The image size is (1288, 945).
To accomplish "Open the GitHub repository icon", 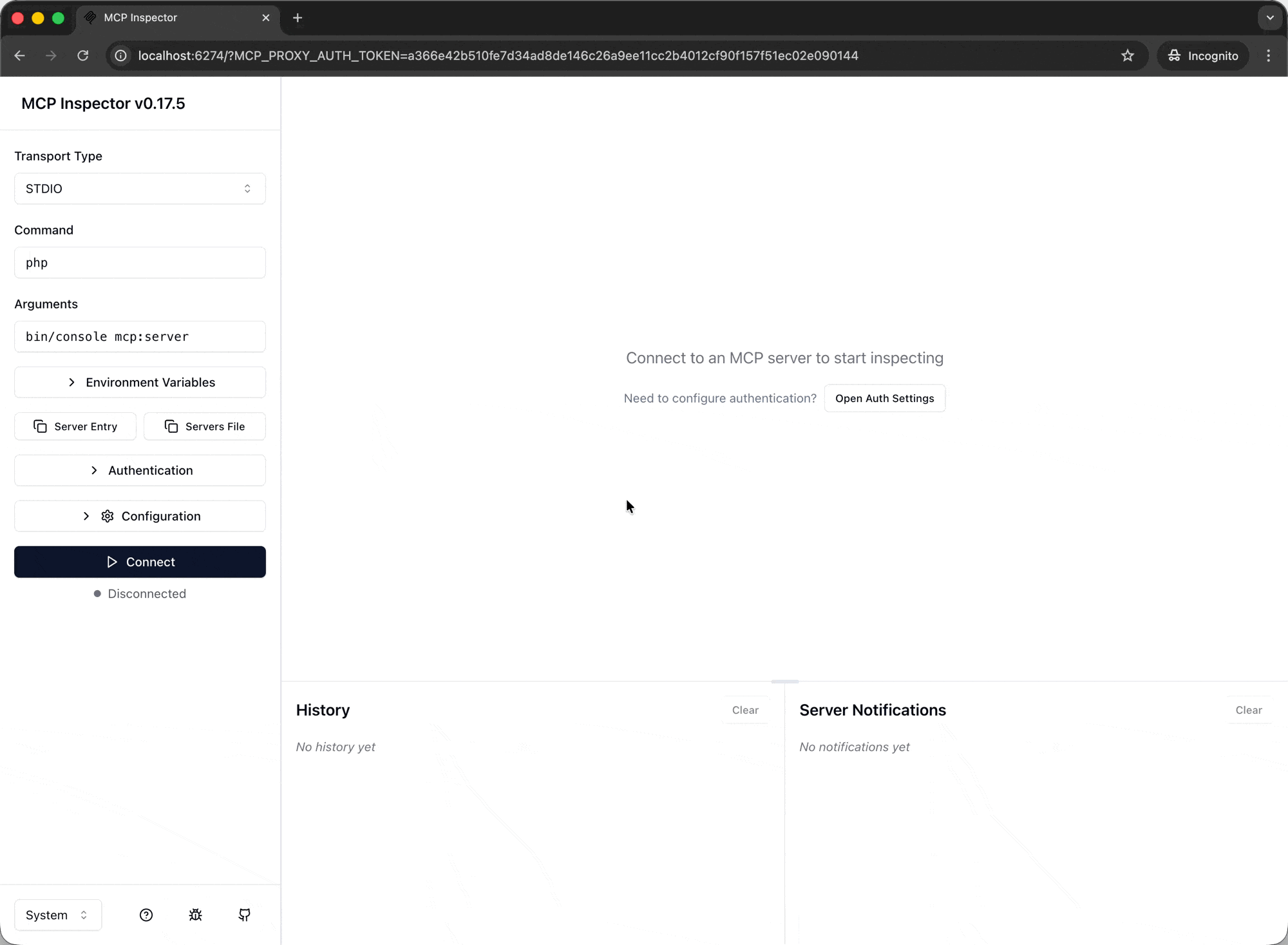I will 245,915.
